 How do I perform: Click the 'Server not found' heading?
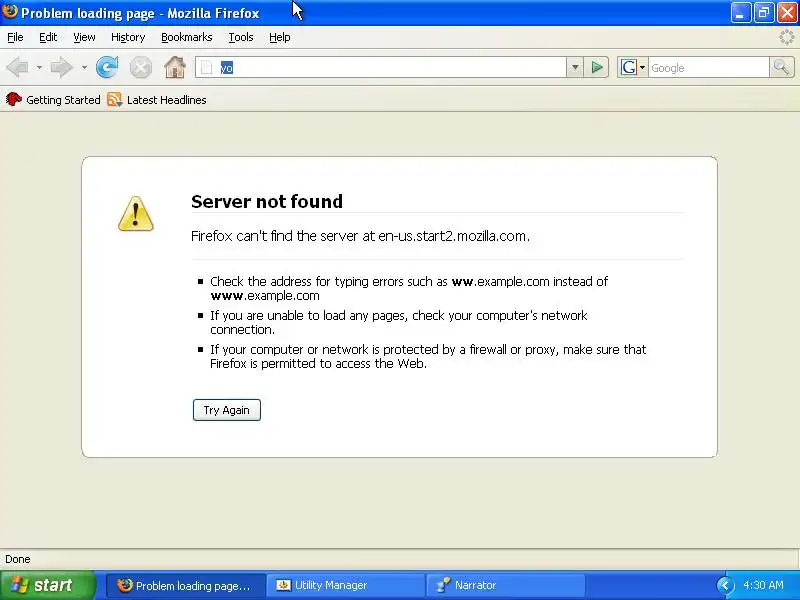(267, 202)
